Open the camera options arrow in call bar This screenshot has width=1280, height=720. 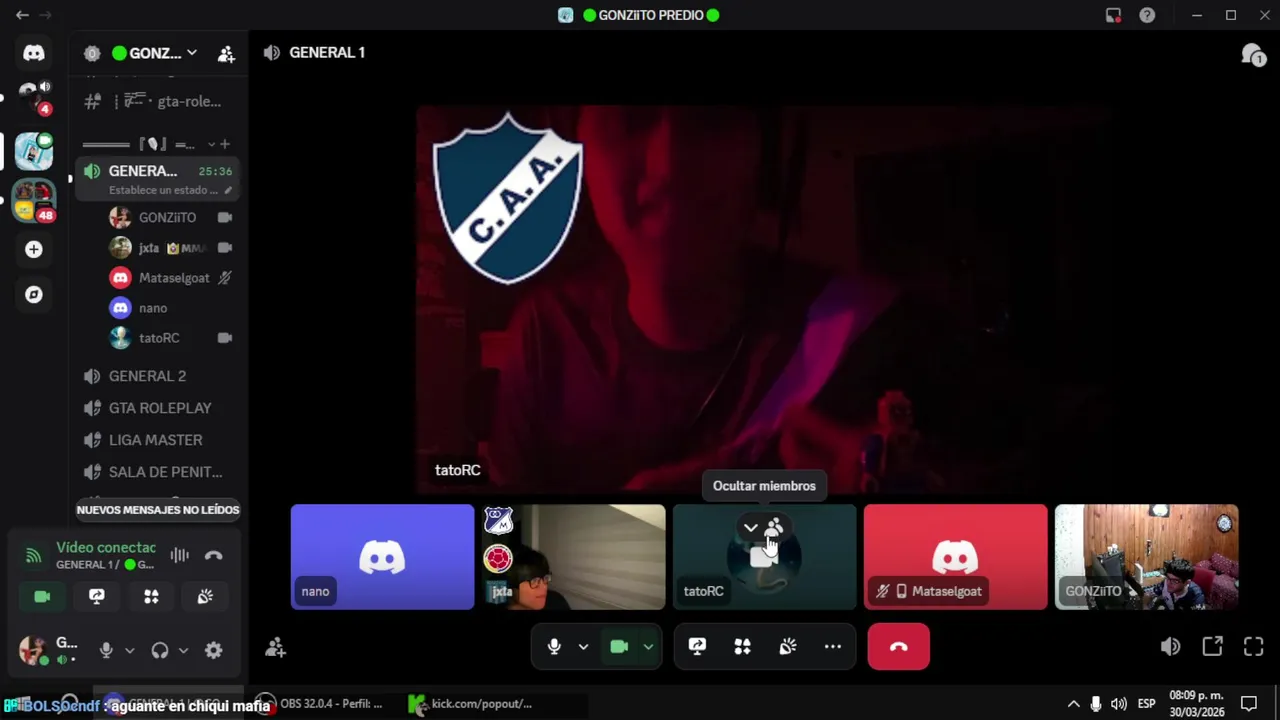point(648,647)
